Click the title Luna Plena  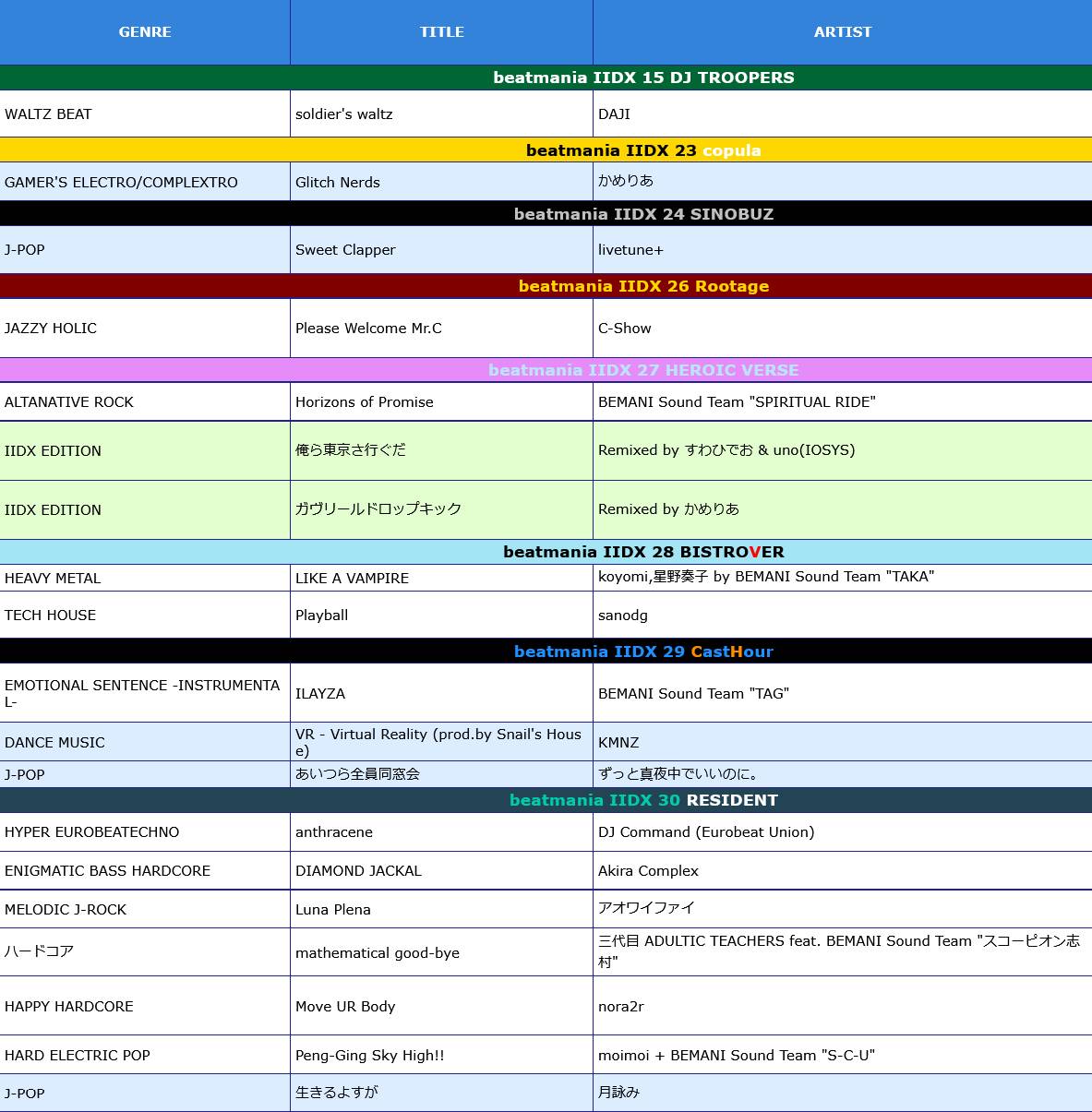(x=332, y=910)
